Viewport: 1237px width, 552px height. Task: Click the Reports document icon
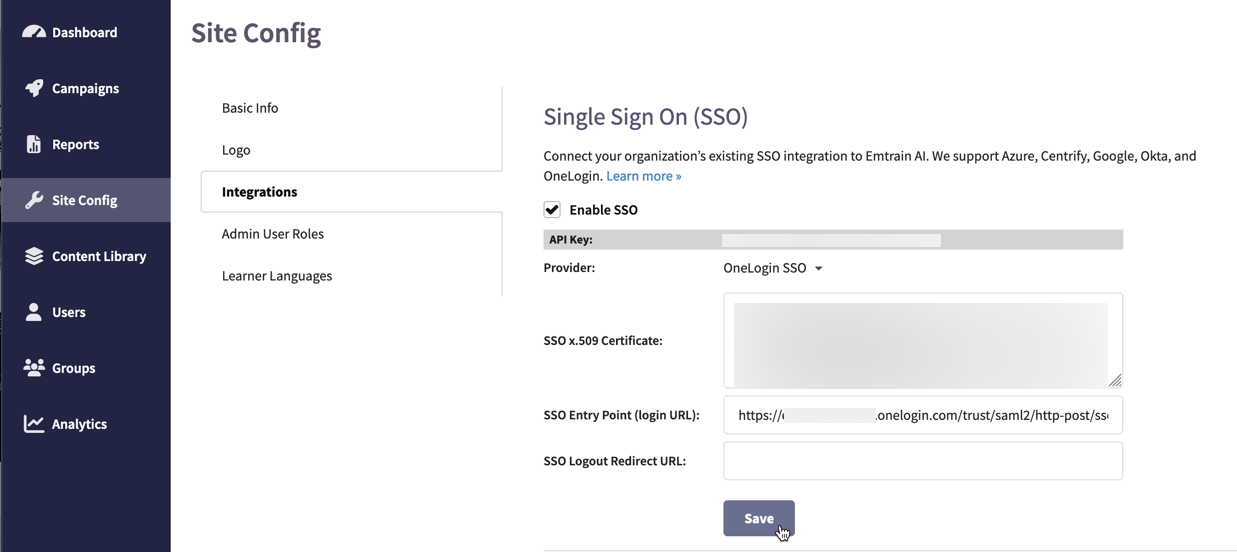(34, 144)
